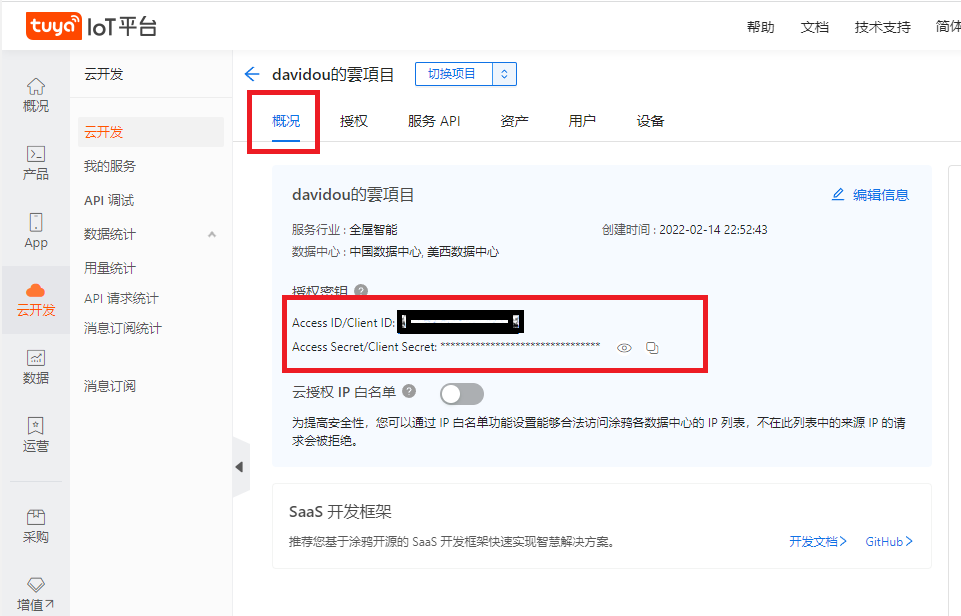Open 文档 in the top navigation
The width and height of the screenshot is (961, 616).
tap(814, 27)
